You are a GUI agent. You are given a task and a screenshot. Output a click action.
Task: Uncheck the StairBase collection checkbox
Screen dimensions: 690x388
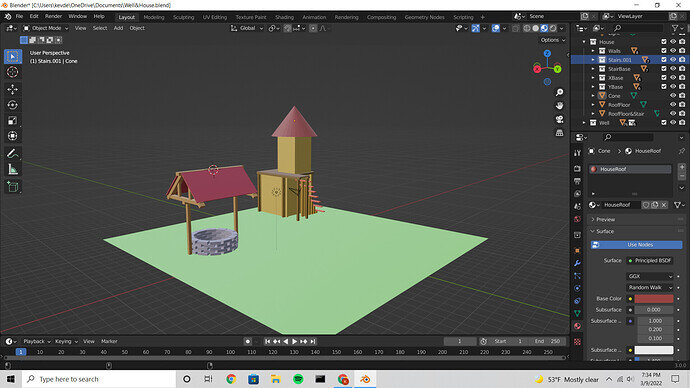point(664,69)
